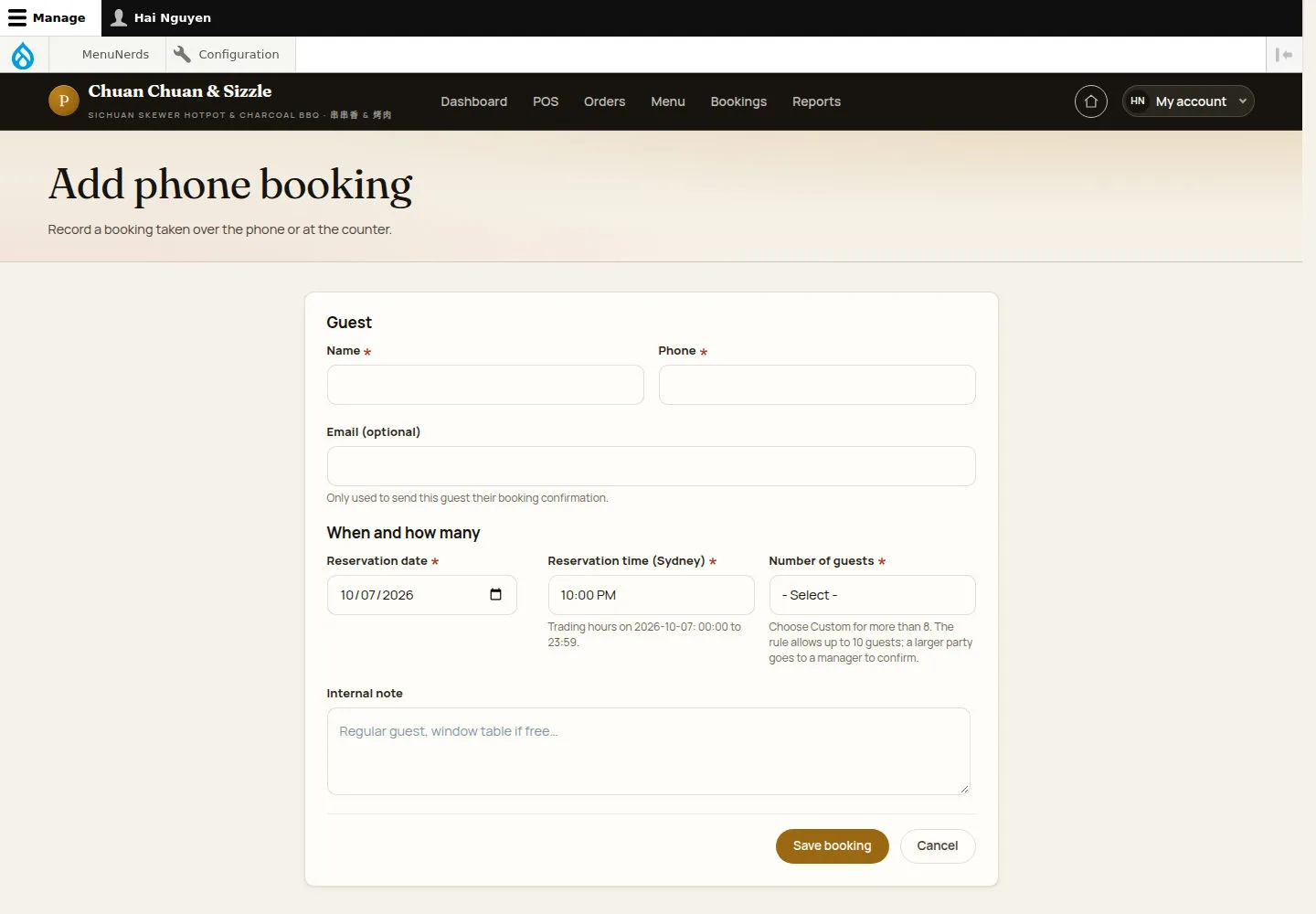1316x914 pixels.
Task: Open the Menu navigation item
Action: click(x=668, y=101)
